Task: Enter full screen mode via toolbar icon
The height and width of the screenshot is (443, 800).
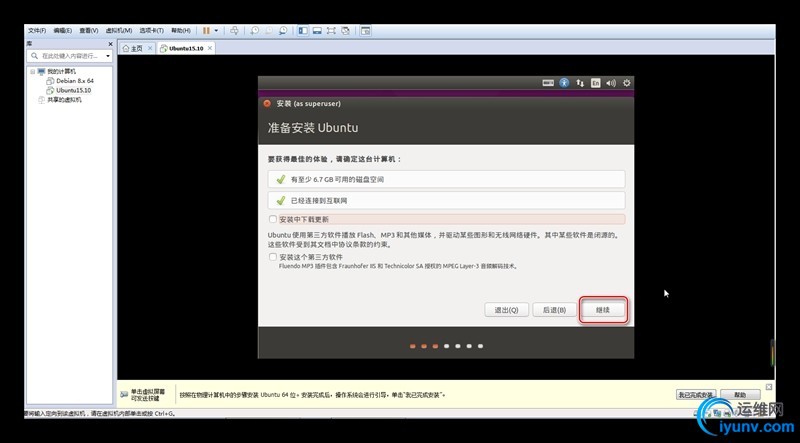Action: [331, 31]
